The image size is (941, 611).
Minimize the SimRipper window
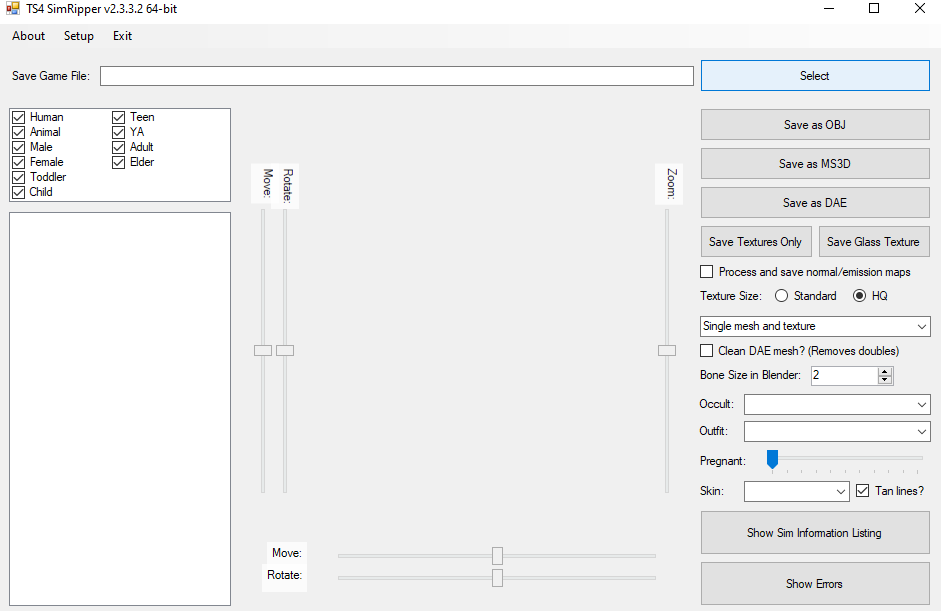pyautogui.click(x=829, y=8)
